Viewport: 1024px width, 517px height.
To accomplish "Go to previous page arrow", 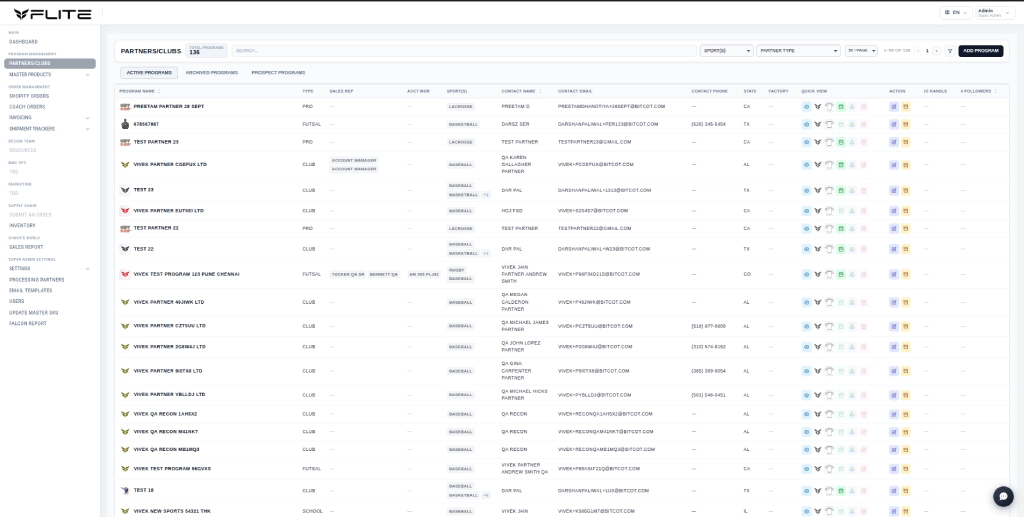I will [x=918, y=51].
